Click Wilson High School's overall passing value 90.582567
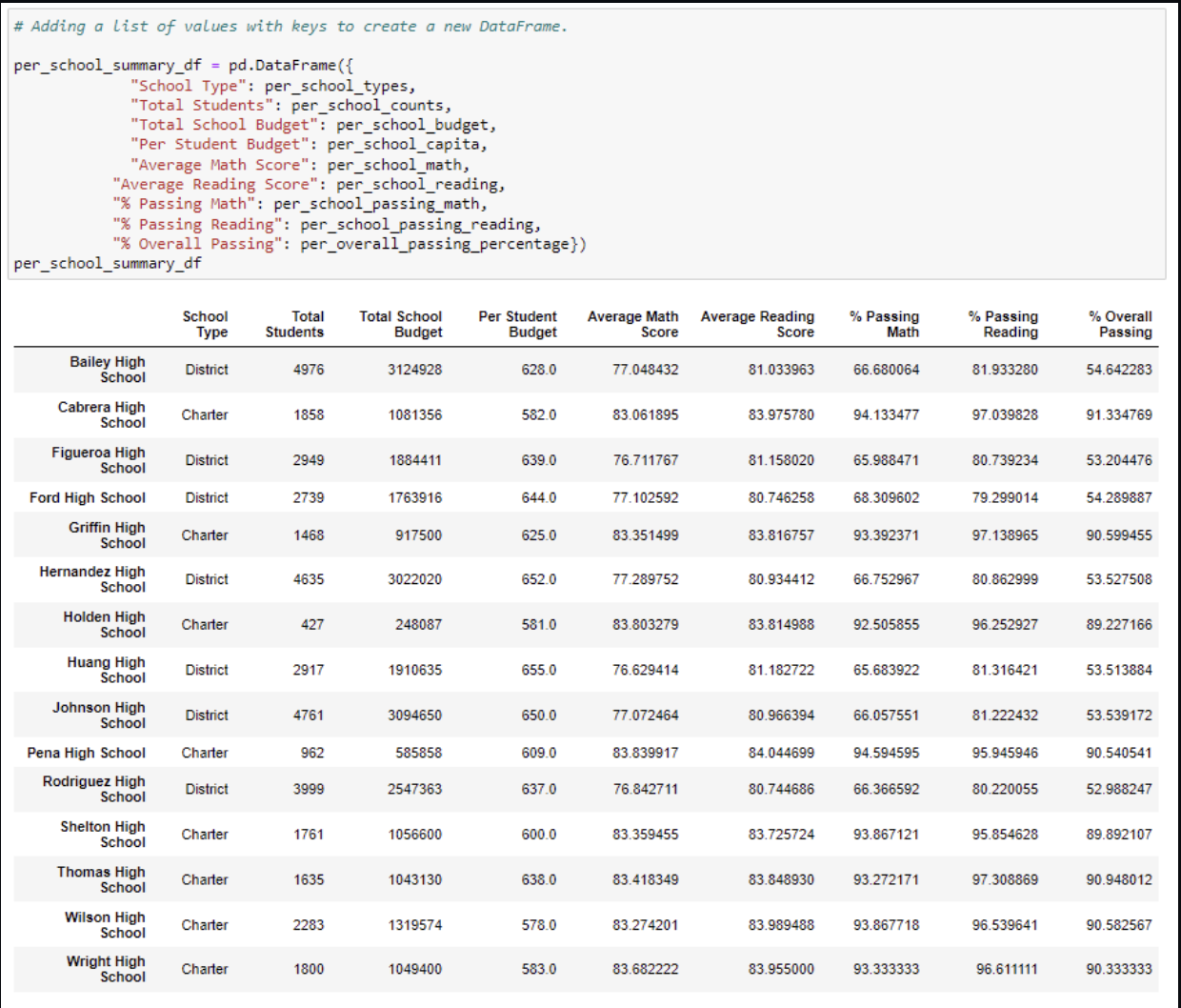This screenshot has height=1008, width=1181. coord(1119,924)
